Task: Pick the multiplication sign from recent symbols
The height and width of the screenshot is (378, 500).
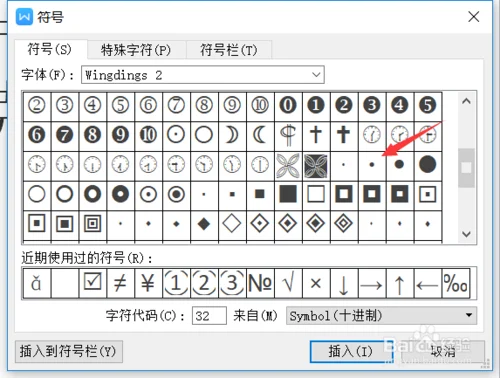Action: tap(316, 283)
